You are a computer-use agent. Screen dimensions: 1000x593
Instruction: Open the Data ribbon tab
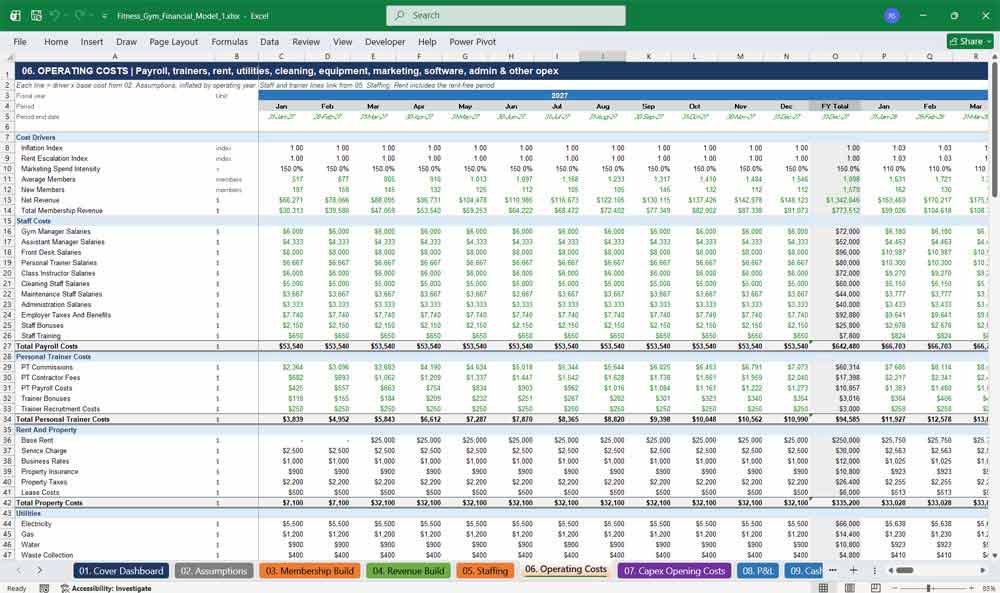pos(269,41)
